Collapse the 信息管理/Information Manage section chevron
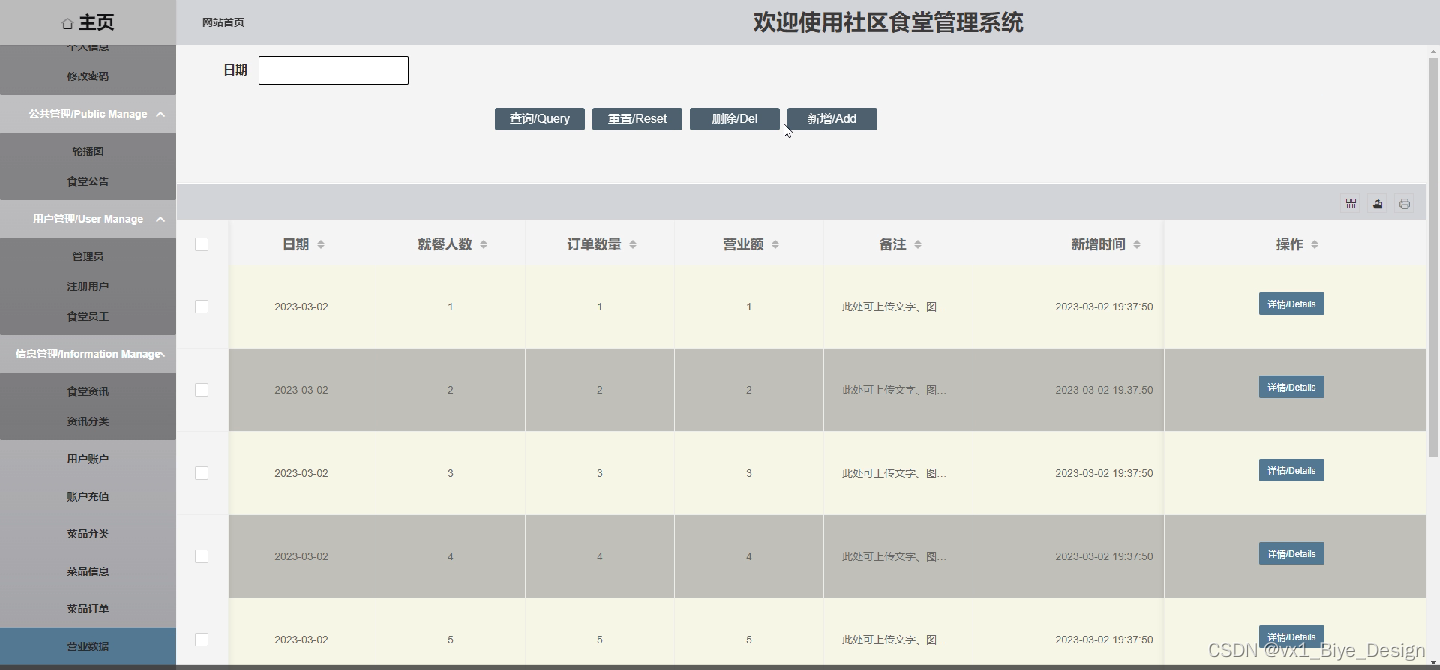 162,354
